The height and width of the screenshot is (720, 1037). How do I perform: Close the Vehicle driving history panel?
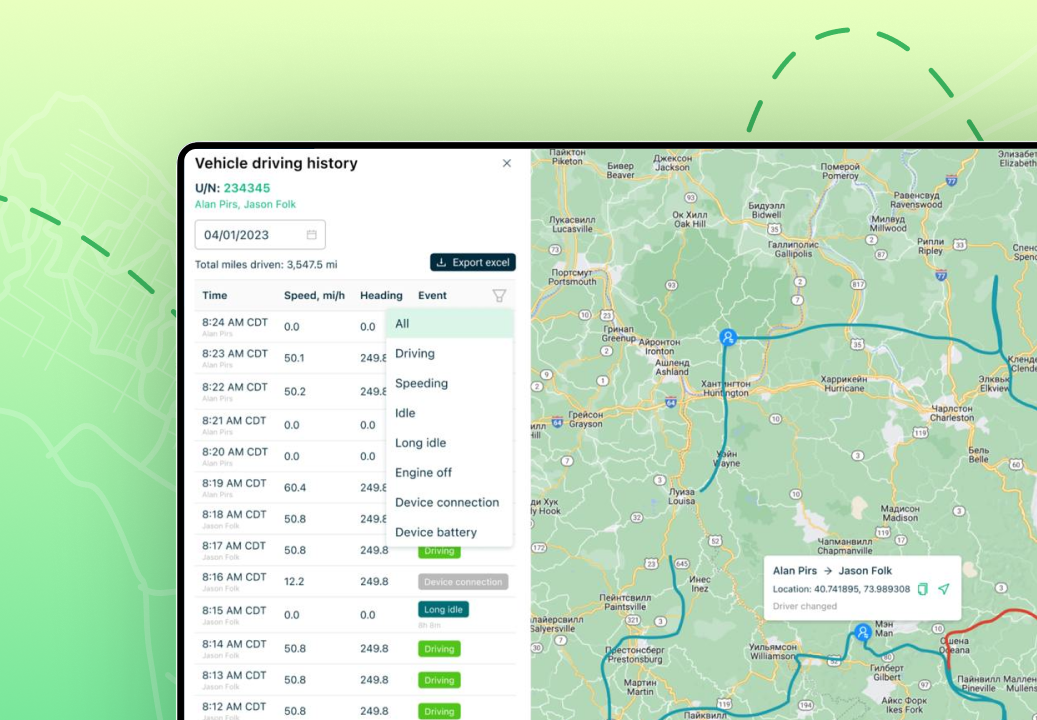coord(507,163)
